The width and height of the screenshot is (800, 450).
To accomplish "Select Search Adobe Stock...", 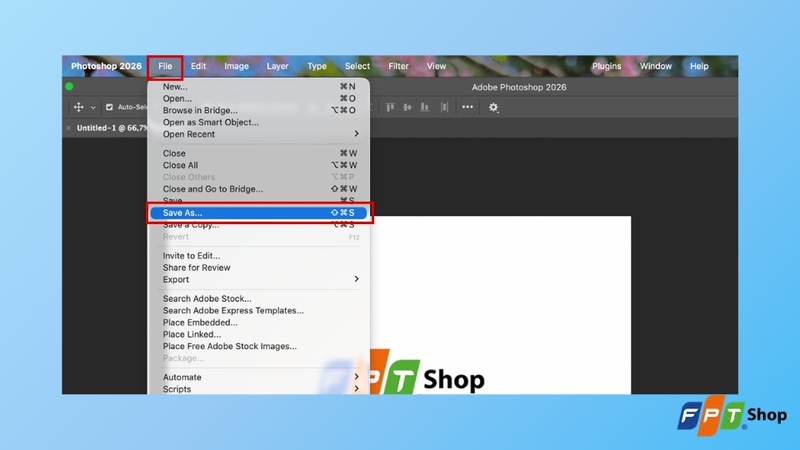I will click(259, 298).
